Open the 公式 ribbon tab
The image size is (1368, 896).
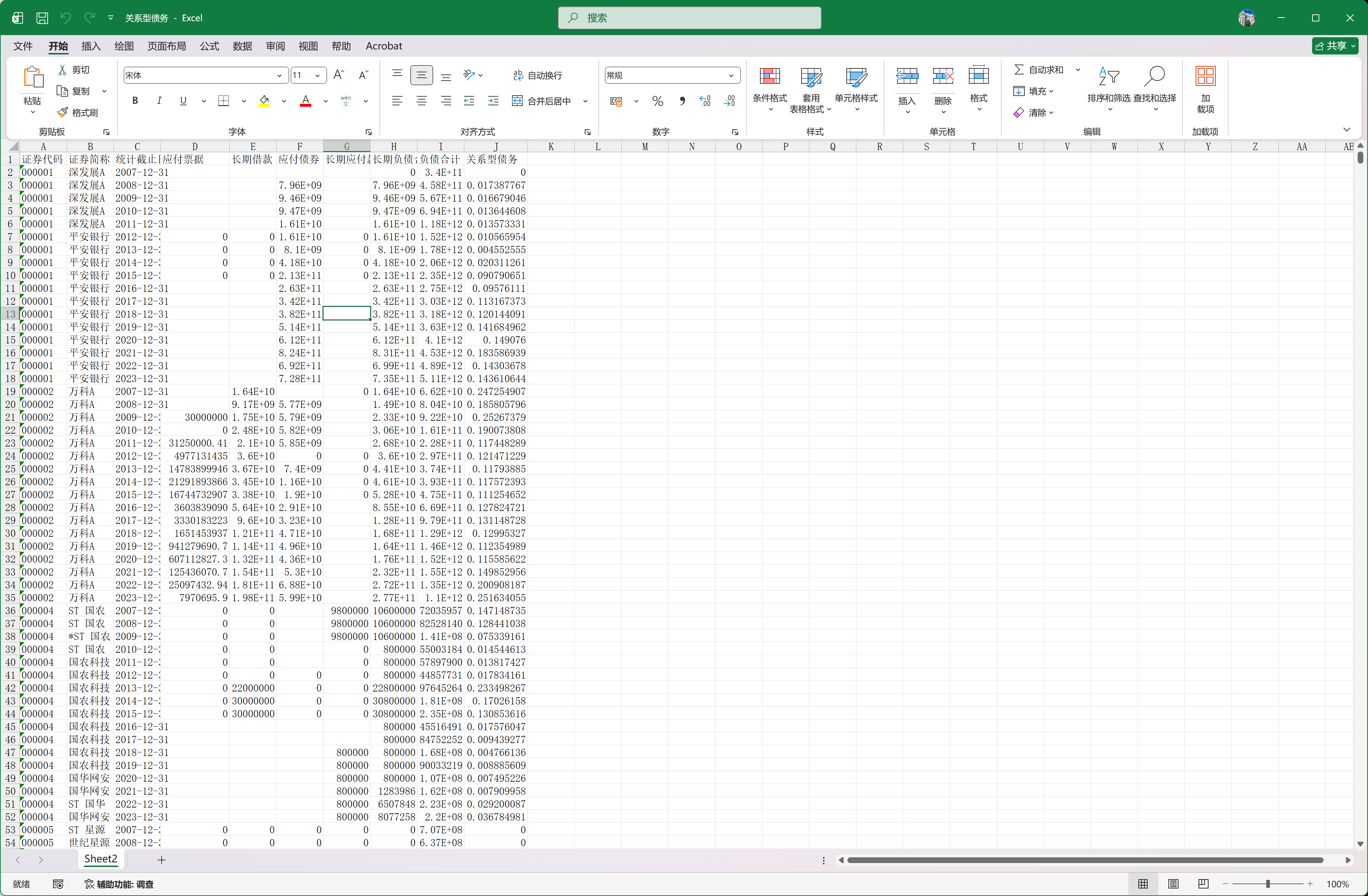(209, 46)
